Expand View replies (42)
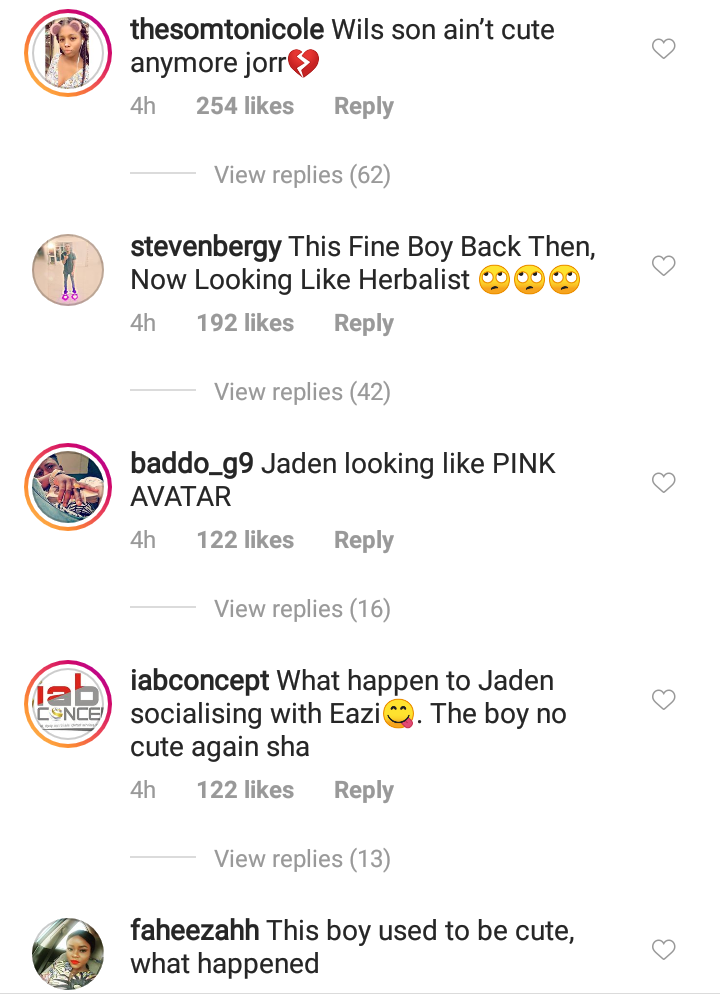Viewport: 720px width, 1002px height. pyautogui.click(x=302, y=392)
